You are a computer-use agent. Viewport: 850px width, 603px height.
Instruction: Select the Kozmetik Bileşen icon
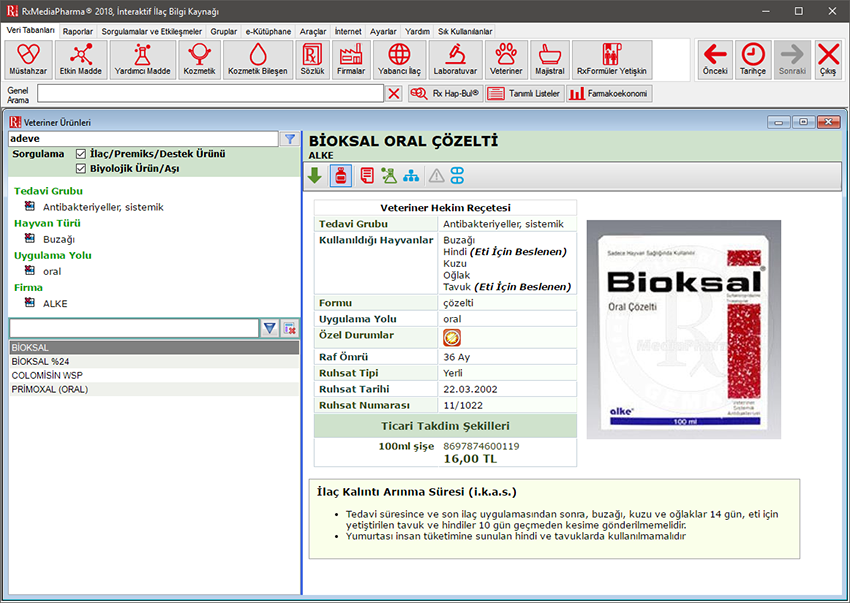(257, 59)
